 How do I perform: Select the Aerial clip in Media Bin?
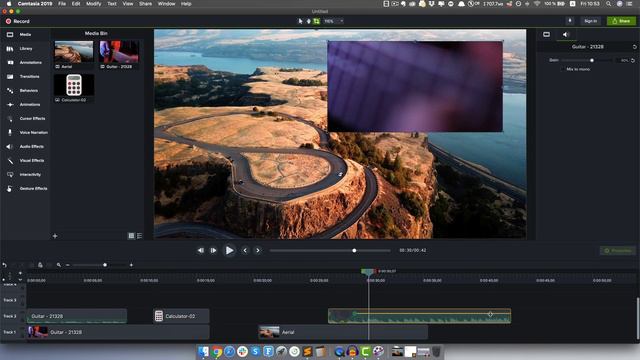point(74,55)
